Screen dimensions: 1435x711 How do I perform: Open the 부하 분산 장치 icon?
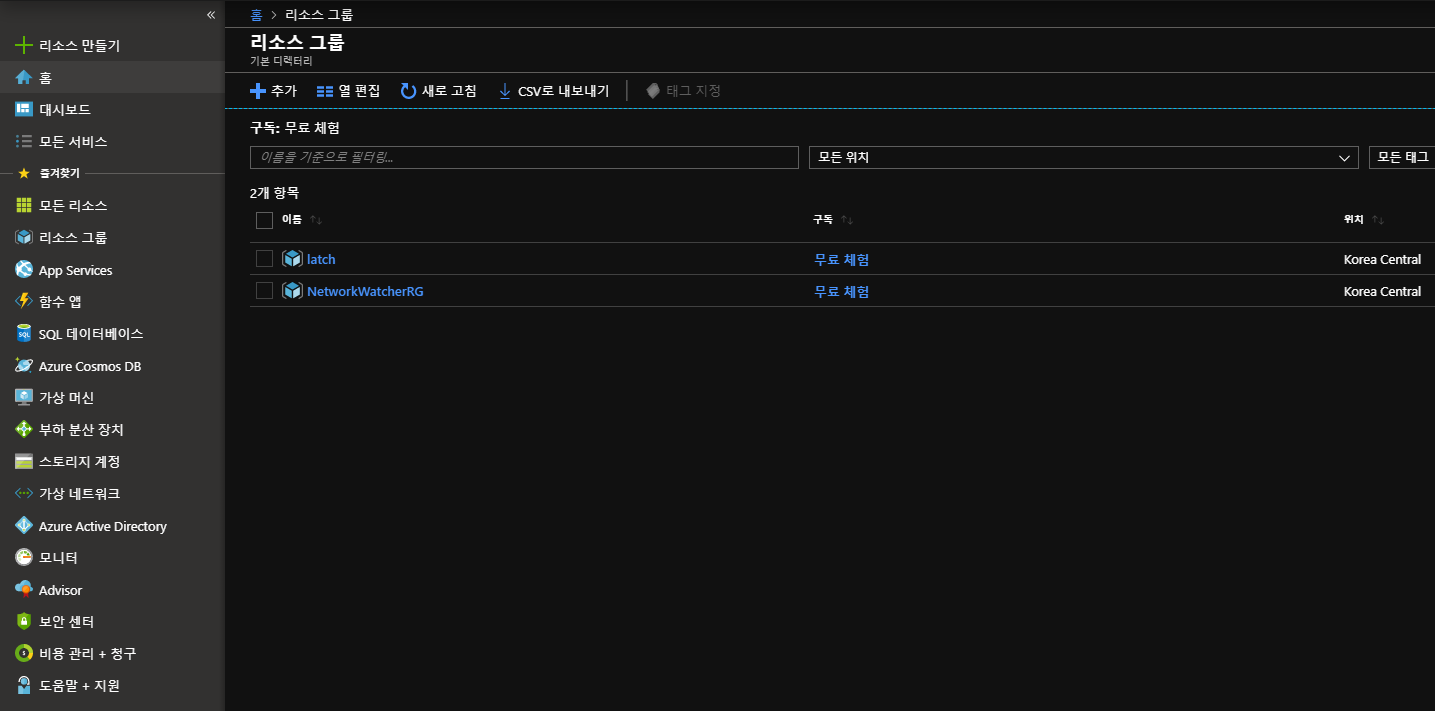pos(24,429)
